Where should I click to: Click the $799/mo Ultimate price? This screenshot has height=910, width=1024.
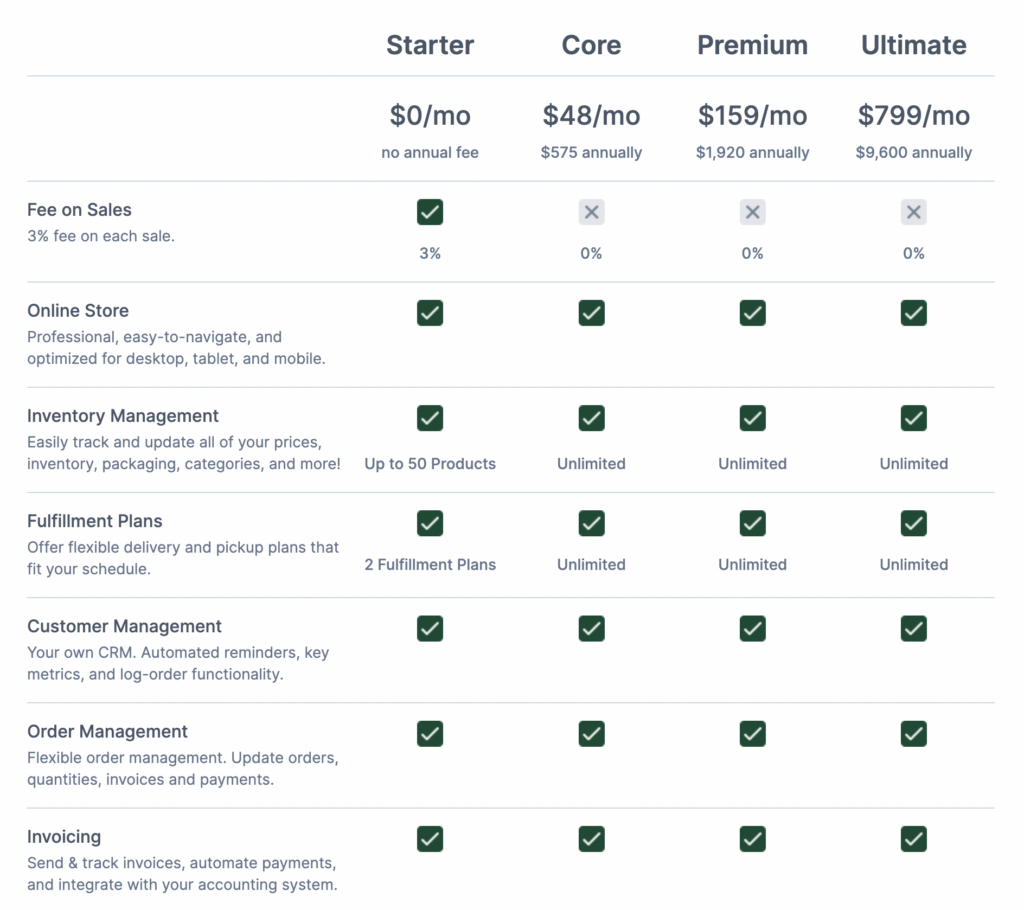[x=913, y=116]
